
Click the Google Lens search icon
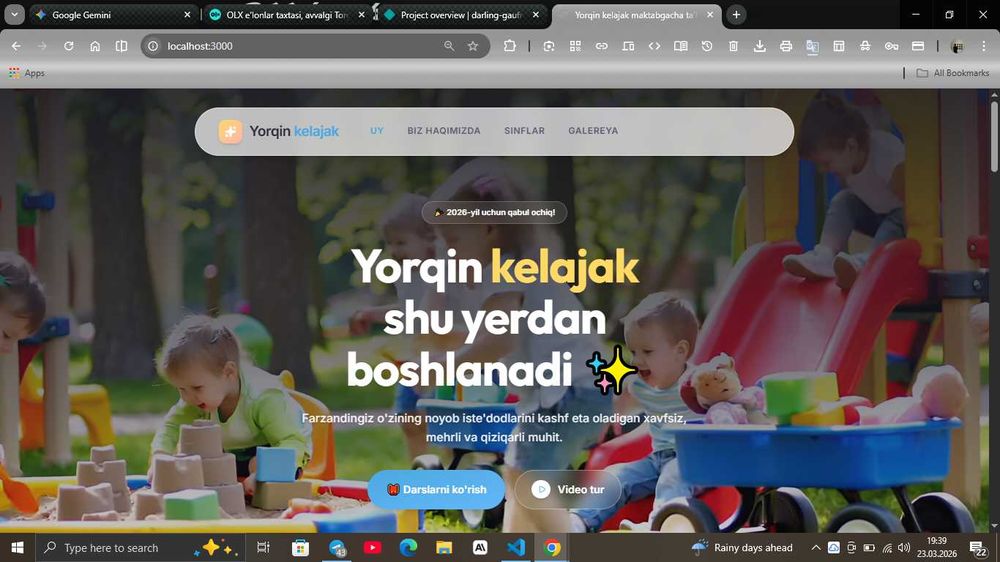pos(548,46)
